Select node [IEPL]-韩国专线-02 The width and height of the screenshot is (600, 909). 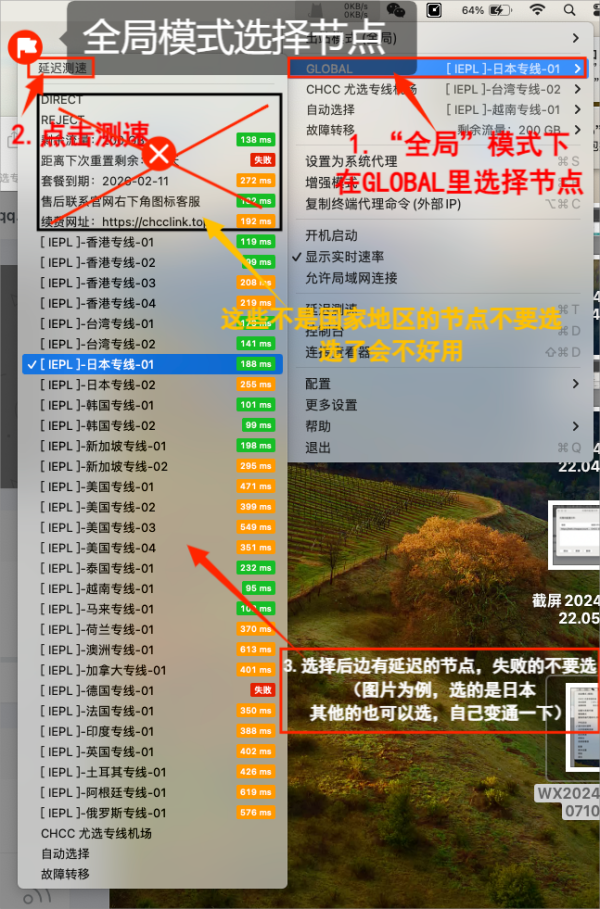152,425
